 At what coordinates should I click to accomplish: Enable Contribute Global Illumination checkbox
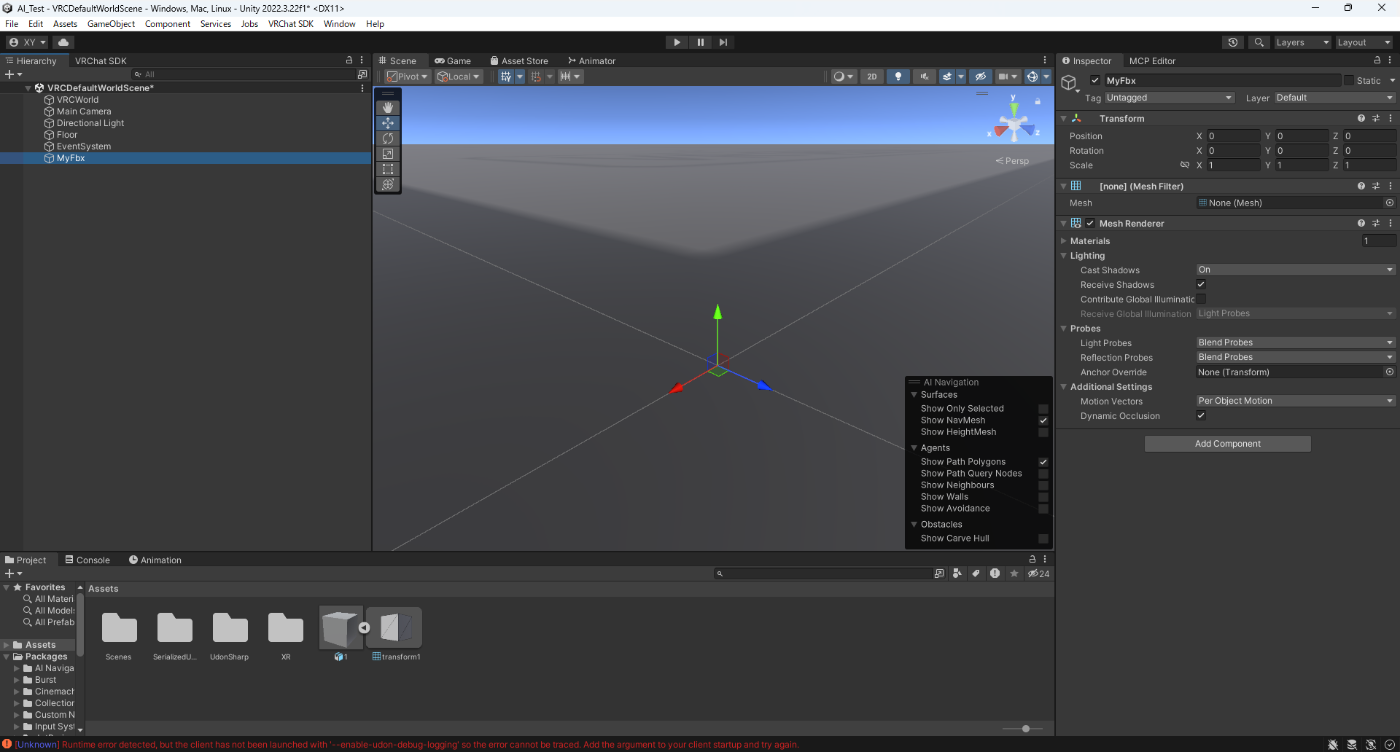1201,299
